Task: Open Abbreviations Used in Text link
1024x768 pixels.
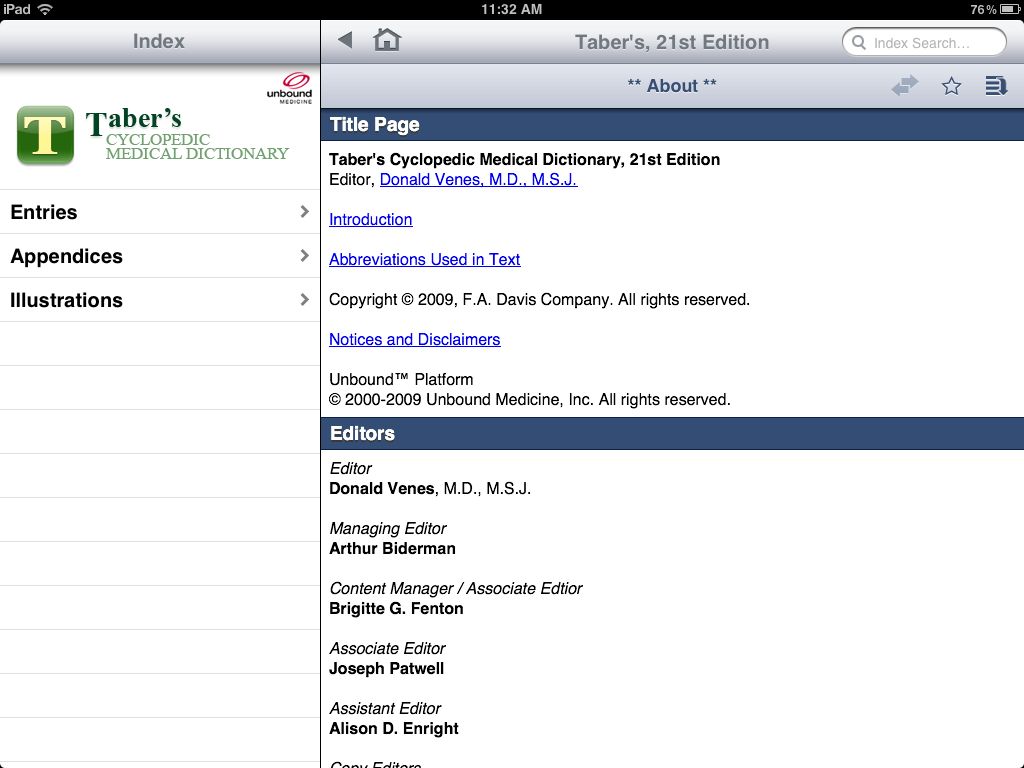Action: [424, 259]
